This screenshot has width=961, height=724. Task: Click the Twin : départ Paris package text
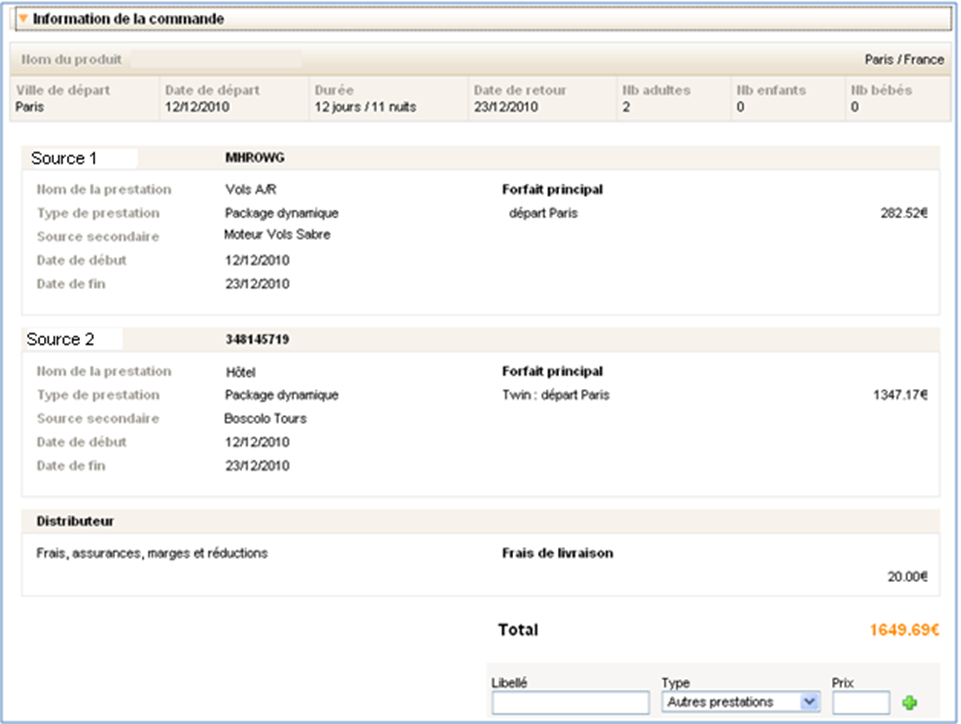click(x=555, y=395)
